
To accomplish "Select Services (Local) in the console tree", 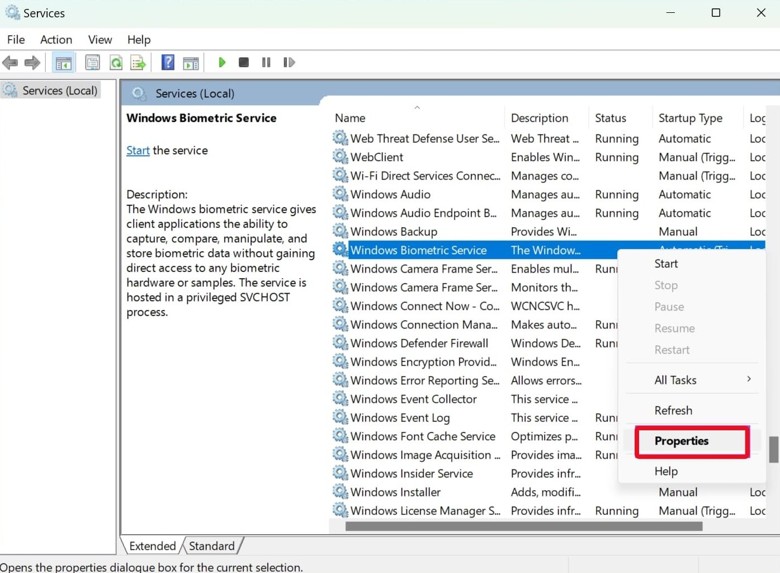I will tap(60, 91).
